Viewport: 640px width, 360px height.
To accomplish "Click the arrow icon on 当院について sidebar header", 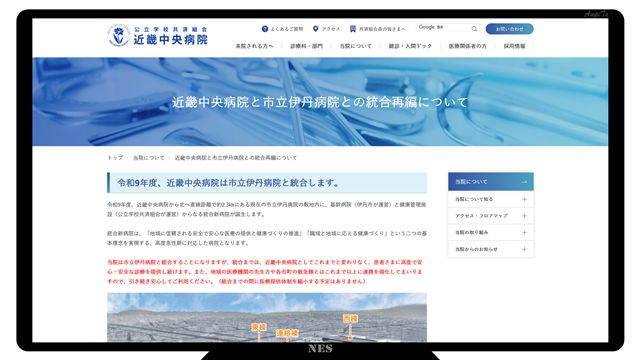I will click(524, 182).
